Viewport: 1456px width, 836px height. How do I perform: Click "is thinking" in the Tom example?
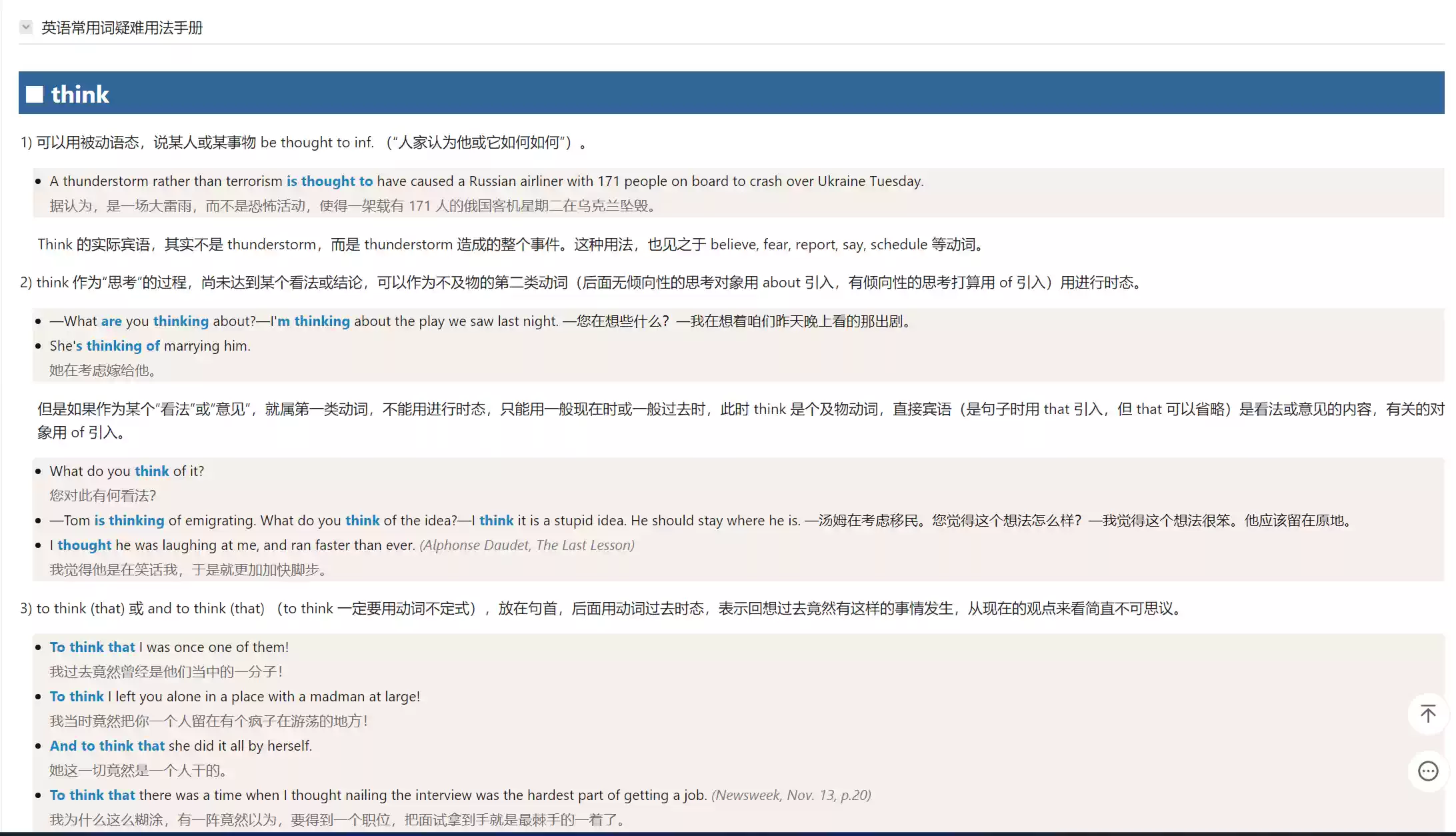131,520
